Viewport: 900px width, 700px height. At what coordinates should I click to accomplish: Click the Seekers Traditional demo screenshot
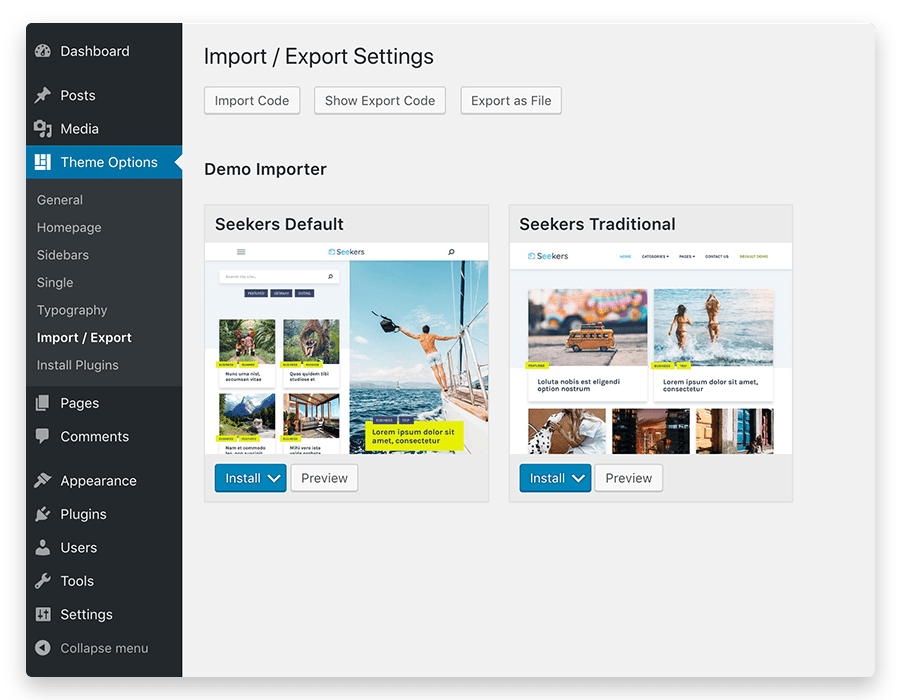(651, 348)
